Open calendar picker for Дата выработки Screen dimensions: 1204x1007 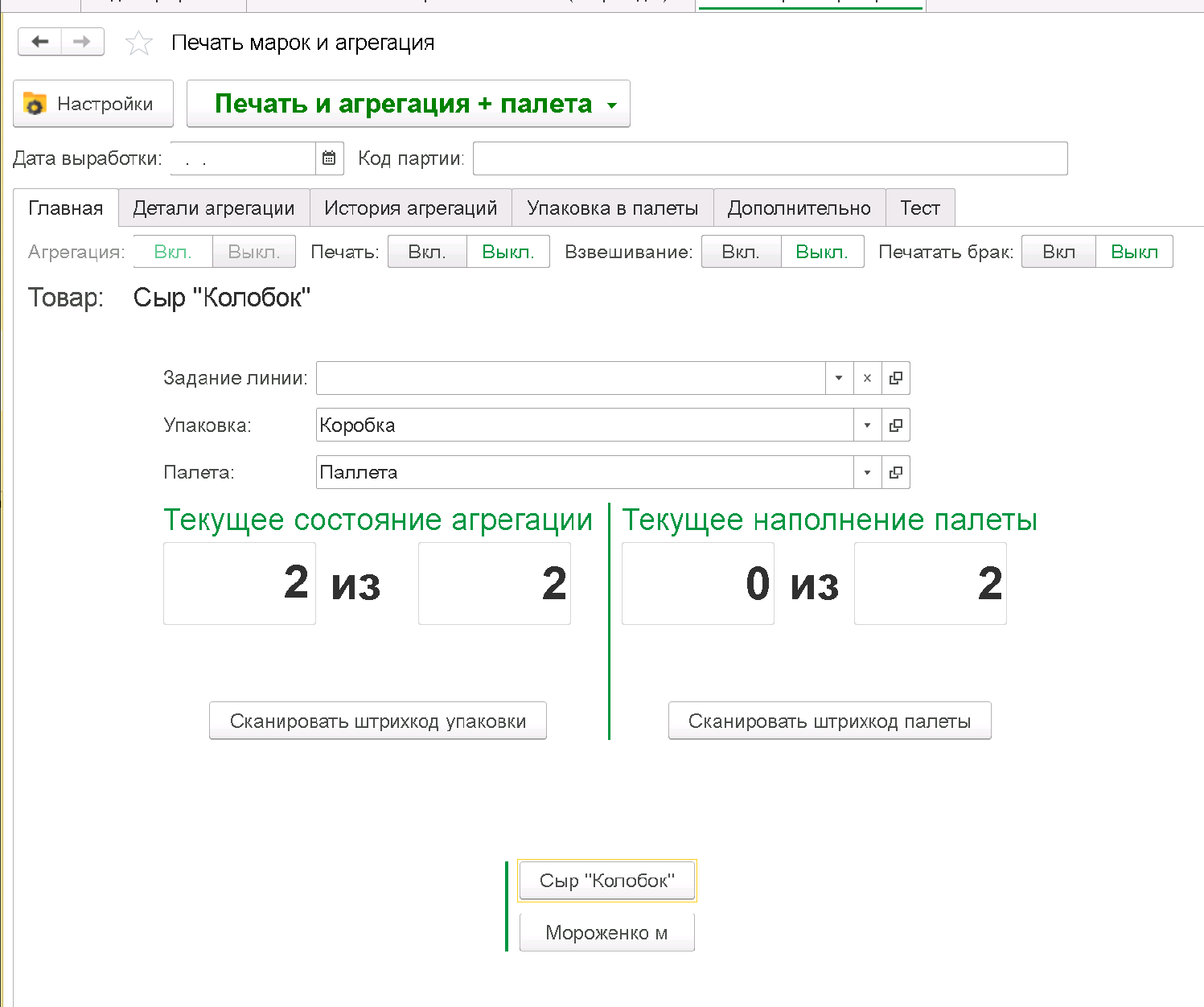[x=329, y=158]
